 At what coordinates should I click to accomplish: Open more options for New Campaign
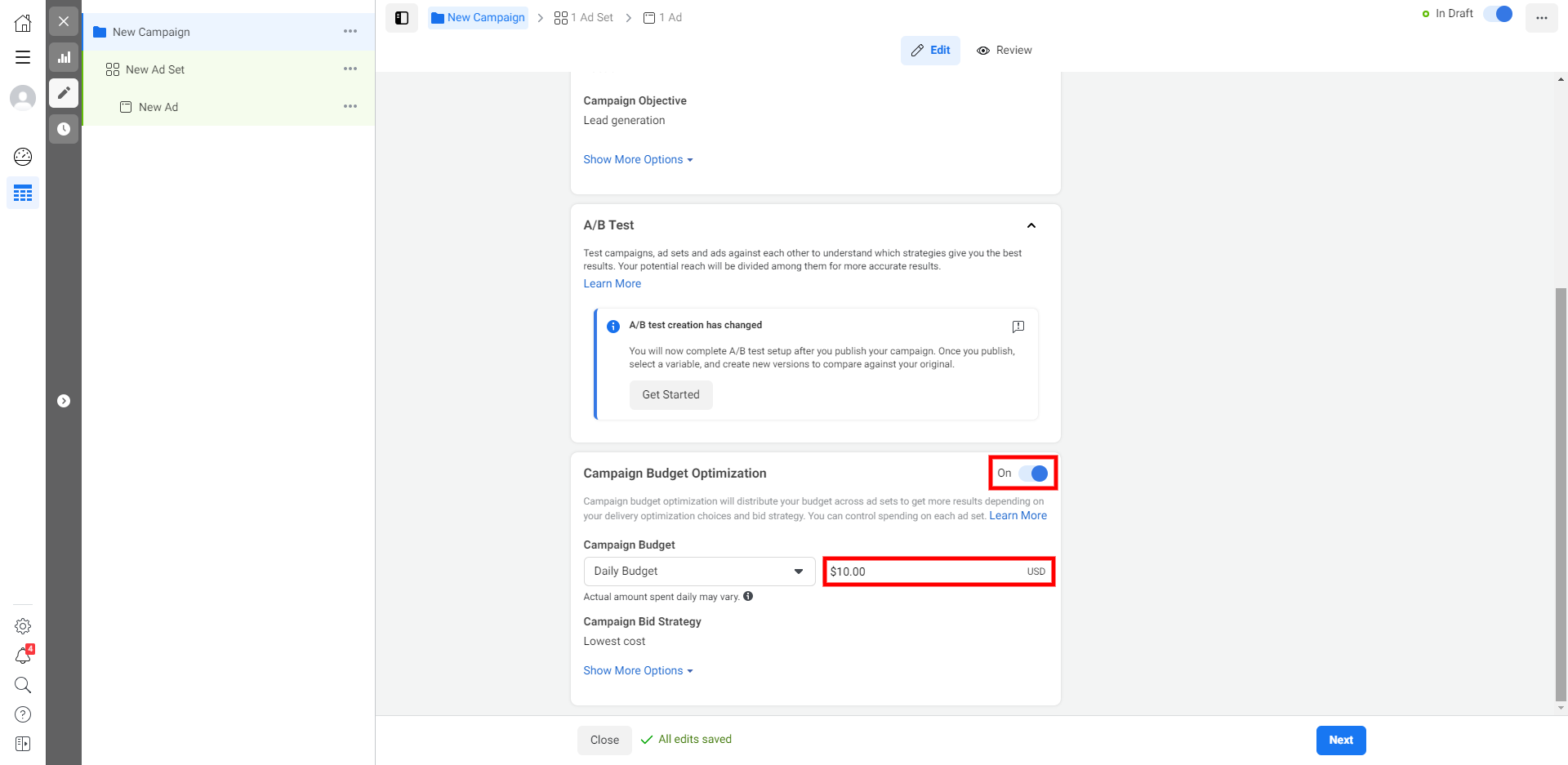[350, 31]
